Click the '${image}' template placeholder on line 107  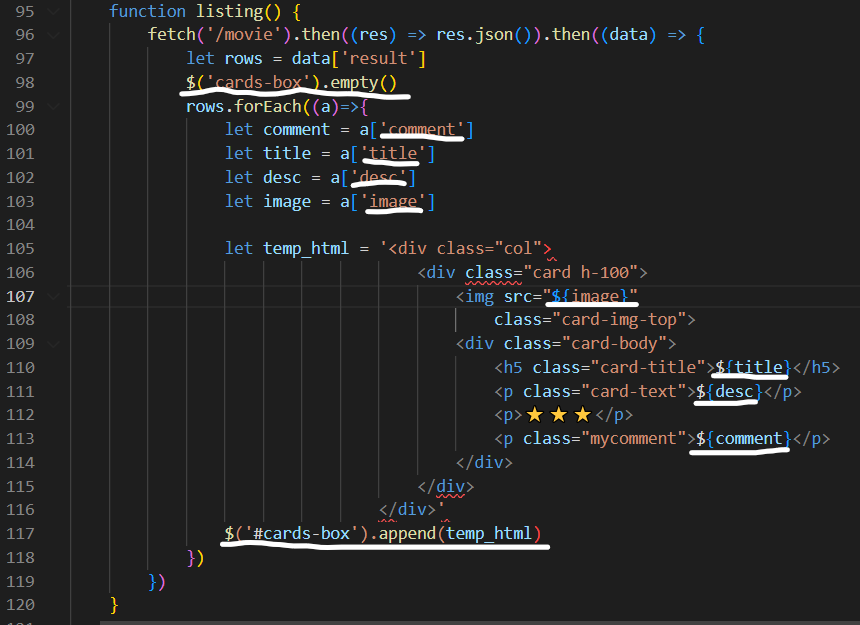tap(590, 297)
